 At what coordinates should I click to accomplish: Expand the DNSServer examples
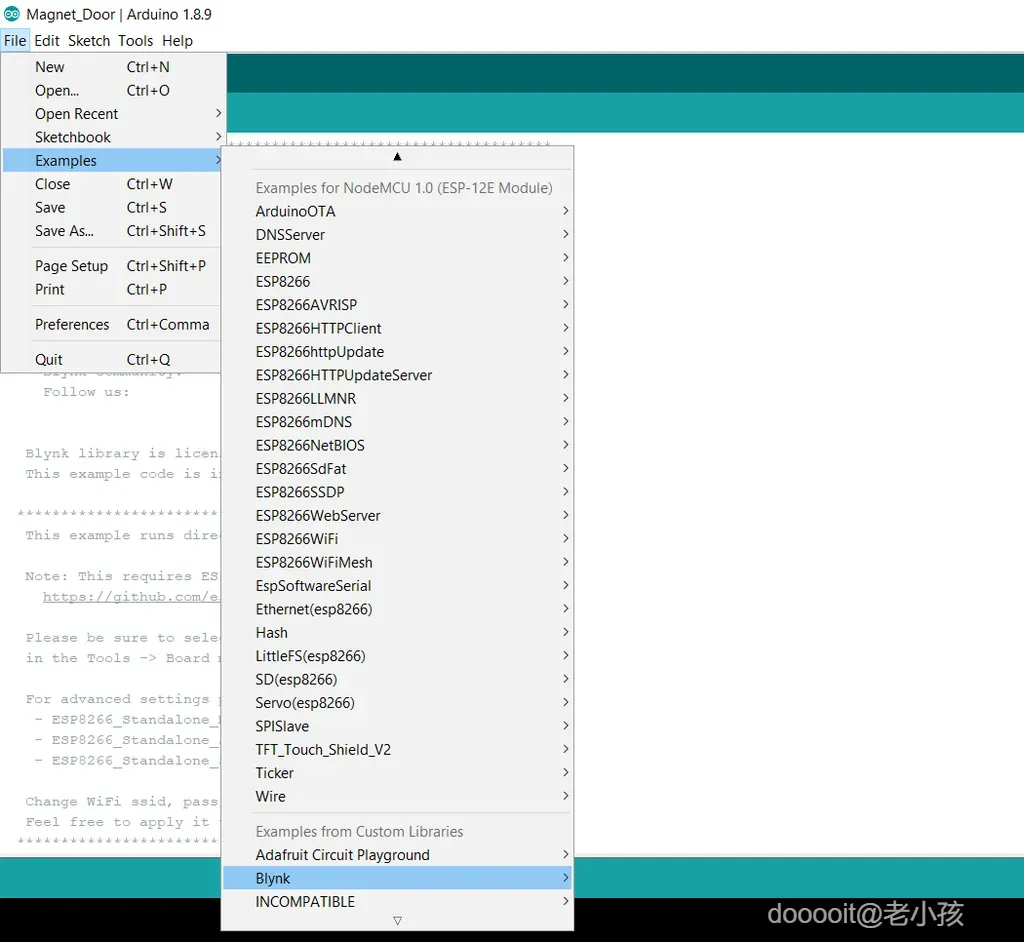[397, 235]
